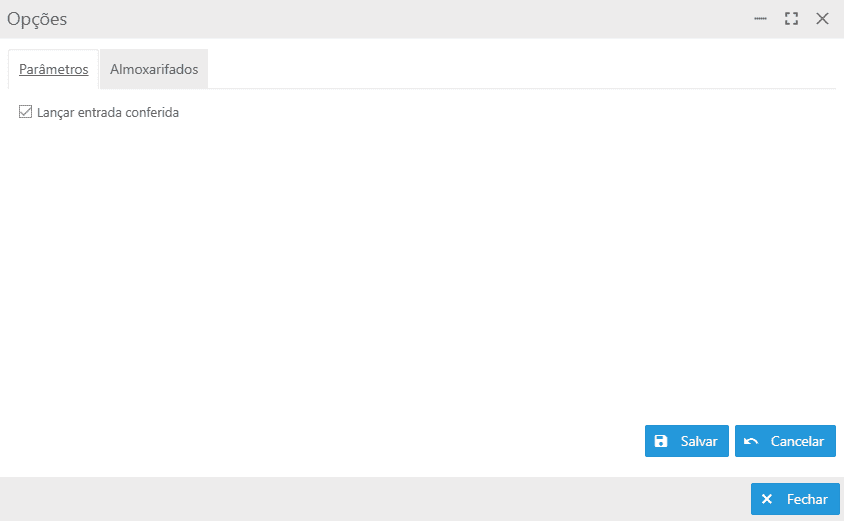Toggle the Lançar entrada conferida checkbox

coord(26,113)
